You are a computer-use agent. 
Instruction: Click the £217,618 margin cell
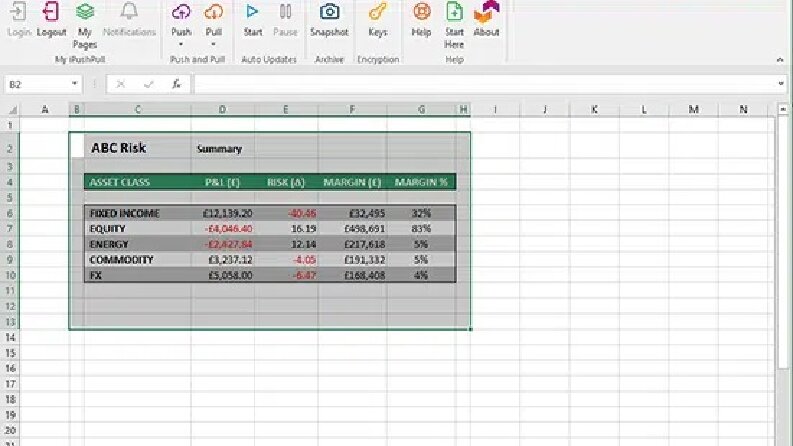point(353,244)
